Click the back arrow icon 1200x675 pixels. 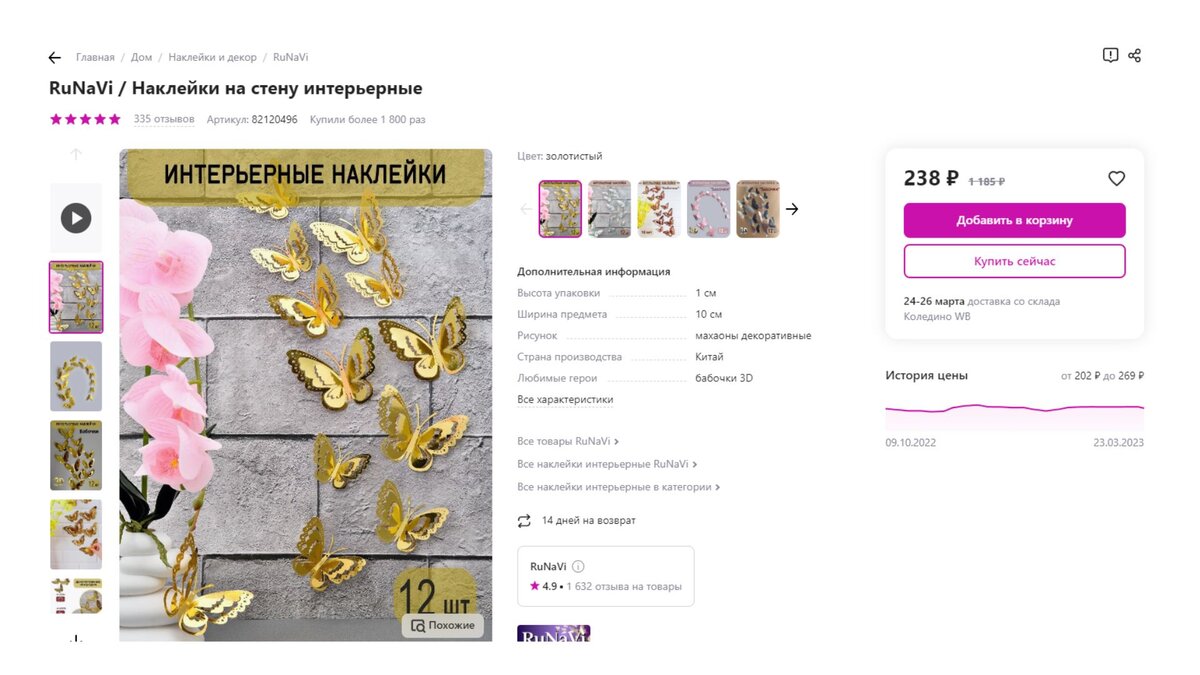55,58
